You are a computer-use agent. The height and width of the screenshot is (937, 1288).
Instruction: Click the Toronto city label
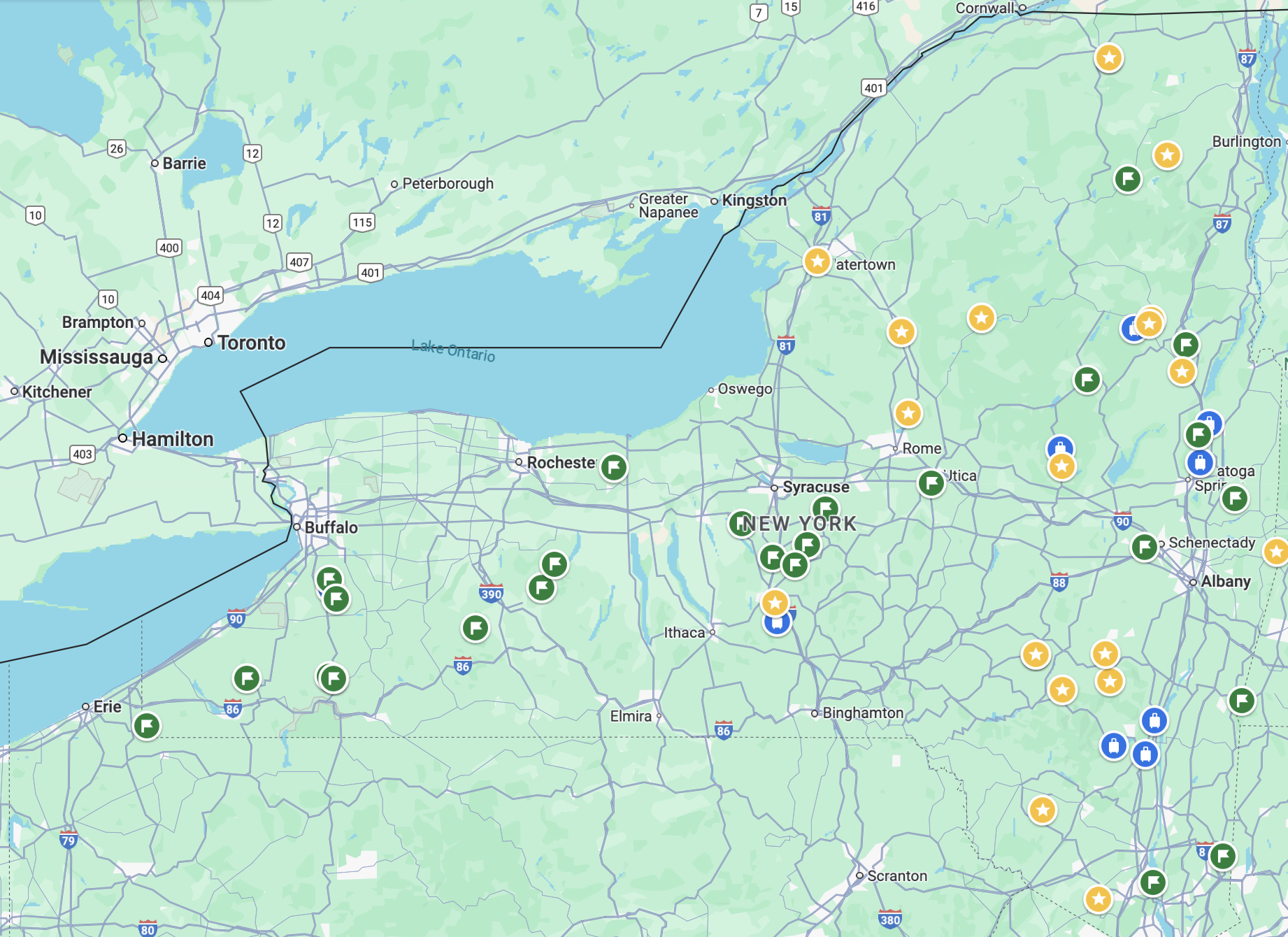(x=251, y=343)
